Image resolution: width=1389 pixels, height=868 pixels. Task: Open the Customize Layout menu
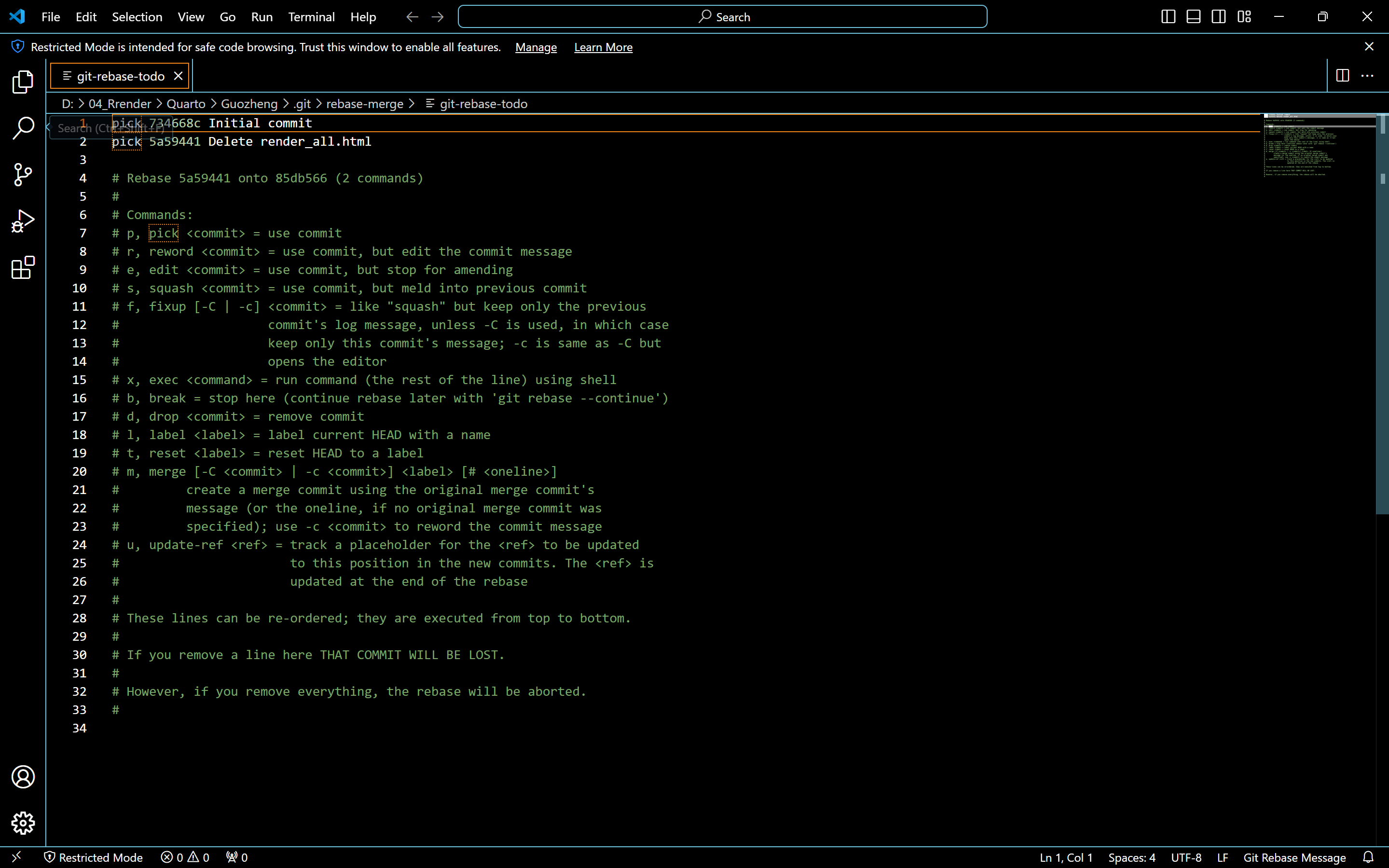(x=1244, y=17)
